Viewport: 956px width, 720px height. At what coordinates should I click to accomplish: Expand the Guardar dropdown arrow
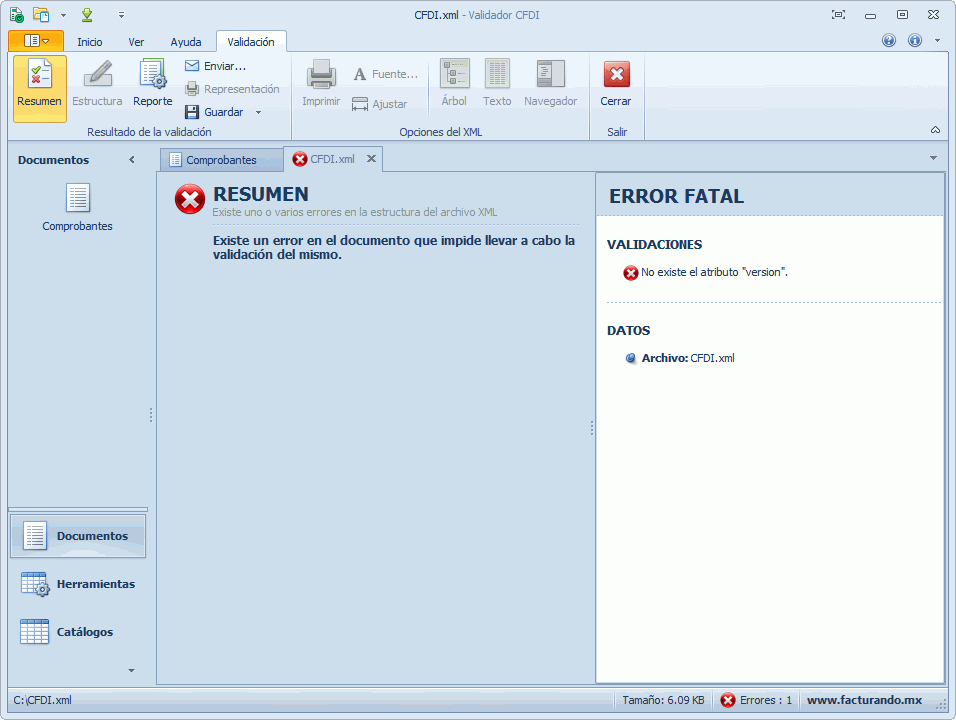258,112
